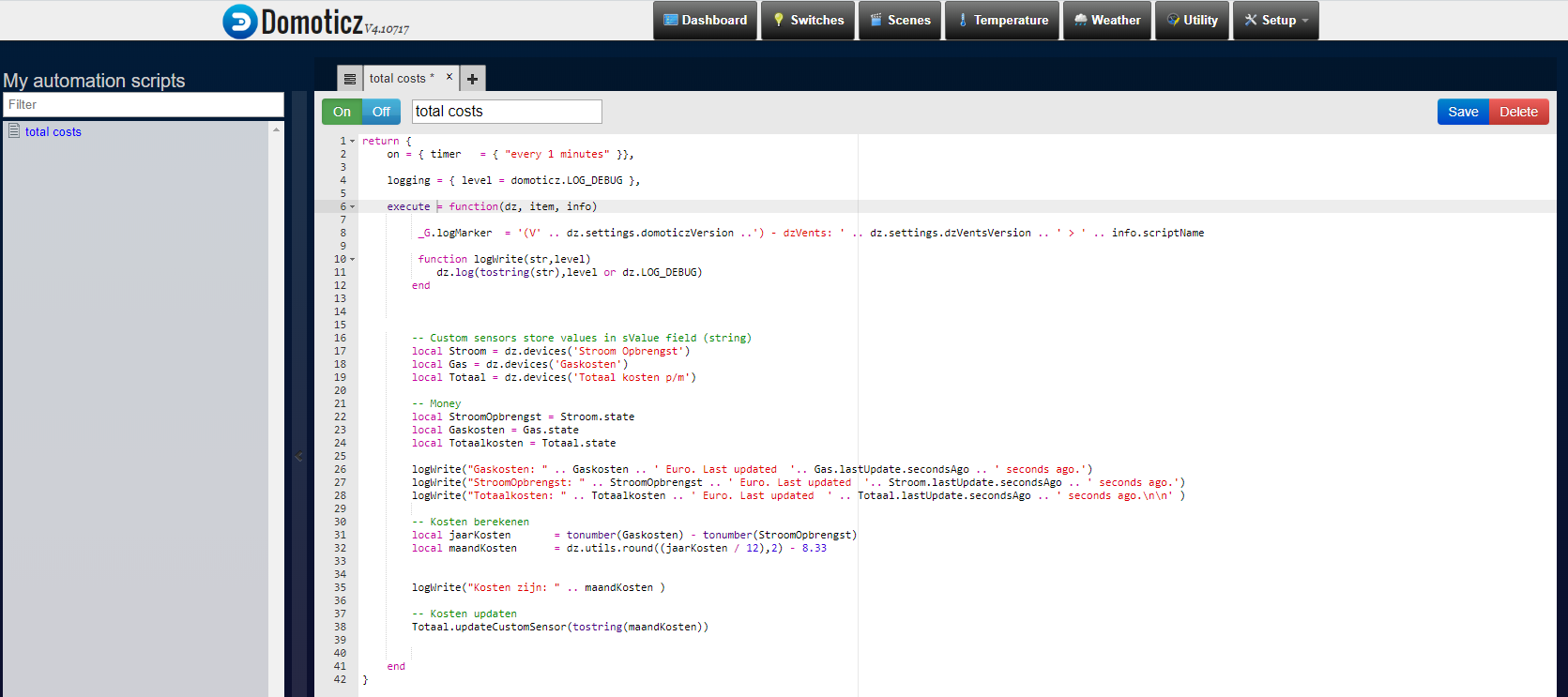This screenshot has width=1568, height=697.
Task: Open the script list icon tab
Action: point(350,79)
